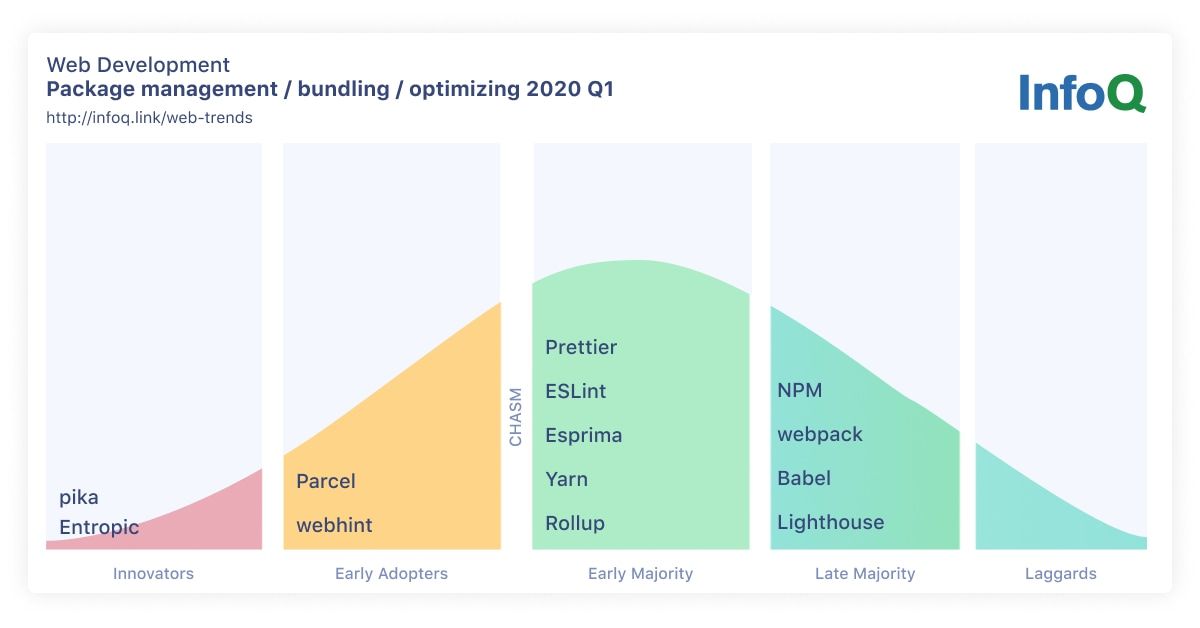This screenshot has width=1200, height=628.
Task: Click the Entropic entry
Action: [x=99, y=527]
